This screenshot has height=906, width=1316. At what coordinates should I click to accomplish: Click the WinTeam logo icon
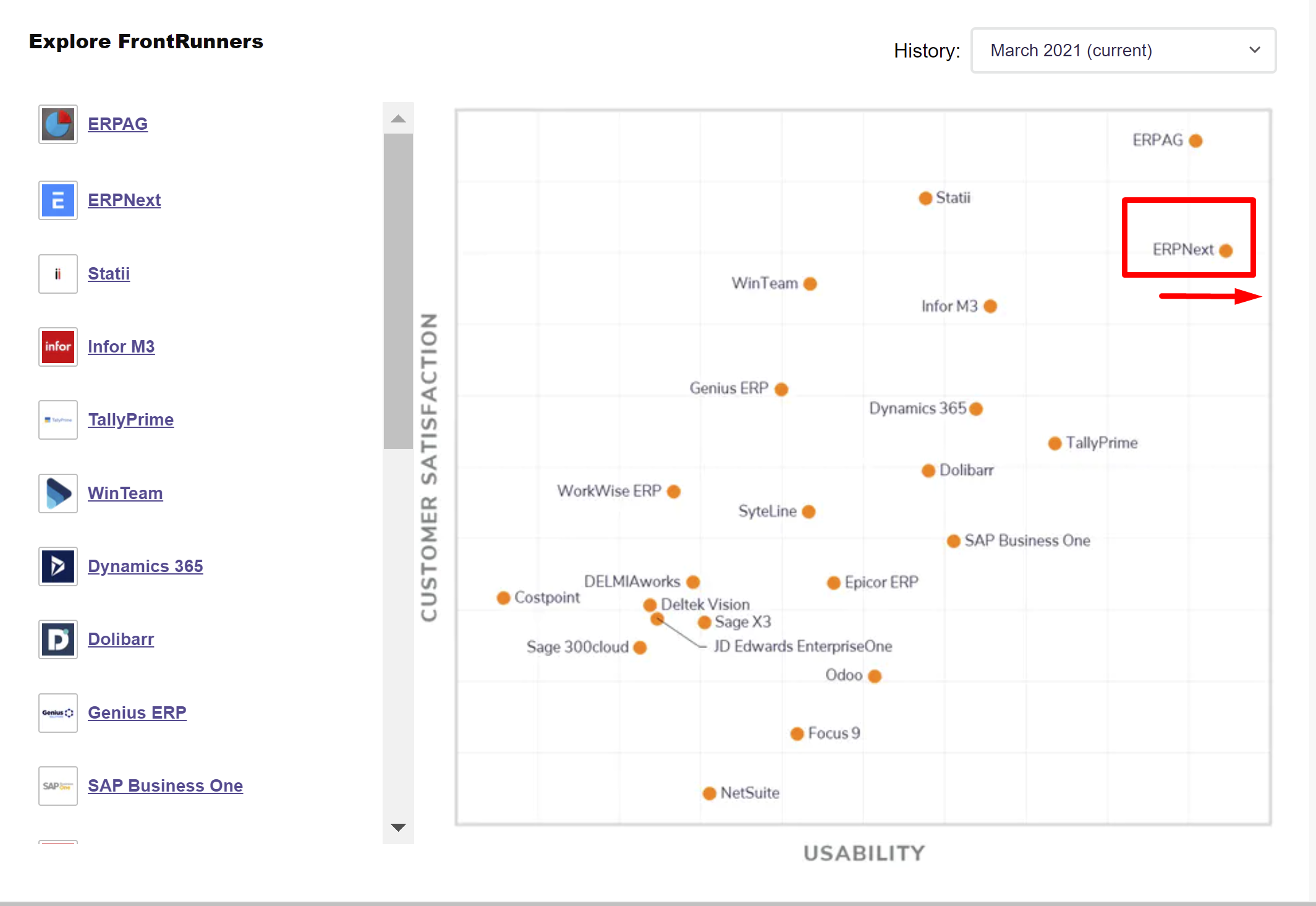tap(57, 493)
